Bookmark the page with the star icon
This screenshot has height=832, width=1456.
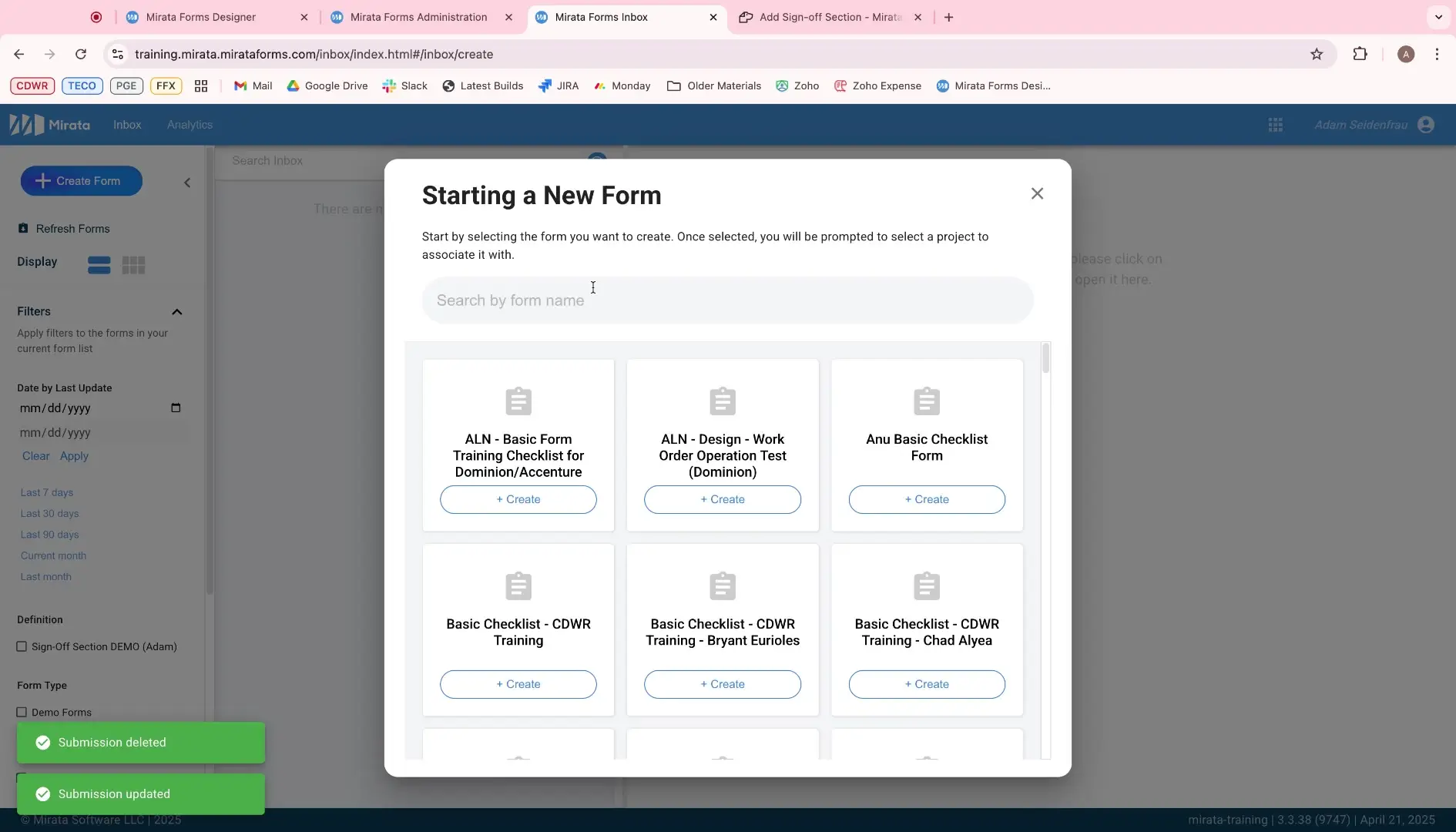1317,54
